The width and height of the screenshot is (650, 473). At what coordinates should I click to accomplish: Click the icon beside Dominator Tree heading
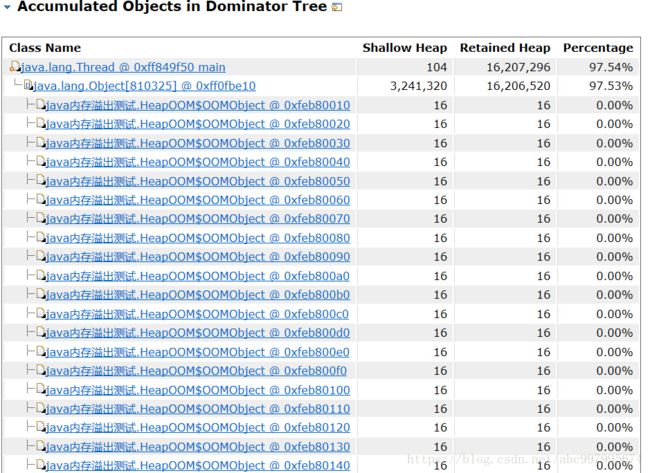click(x=337, y=7)
